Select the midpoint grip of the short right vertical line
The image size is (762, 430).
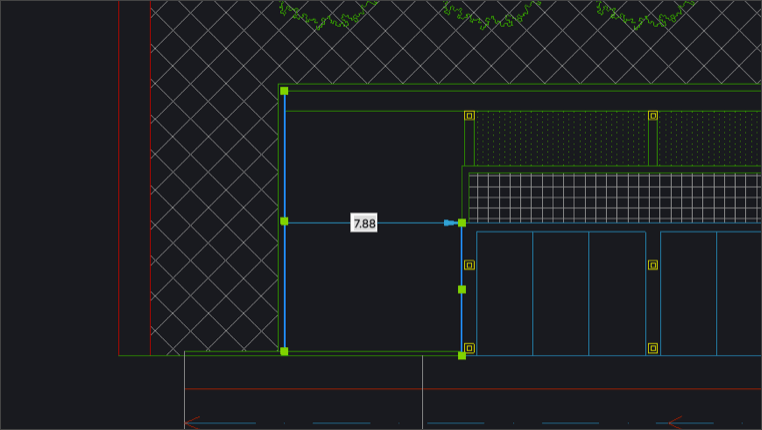tap(462, 290)
